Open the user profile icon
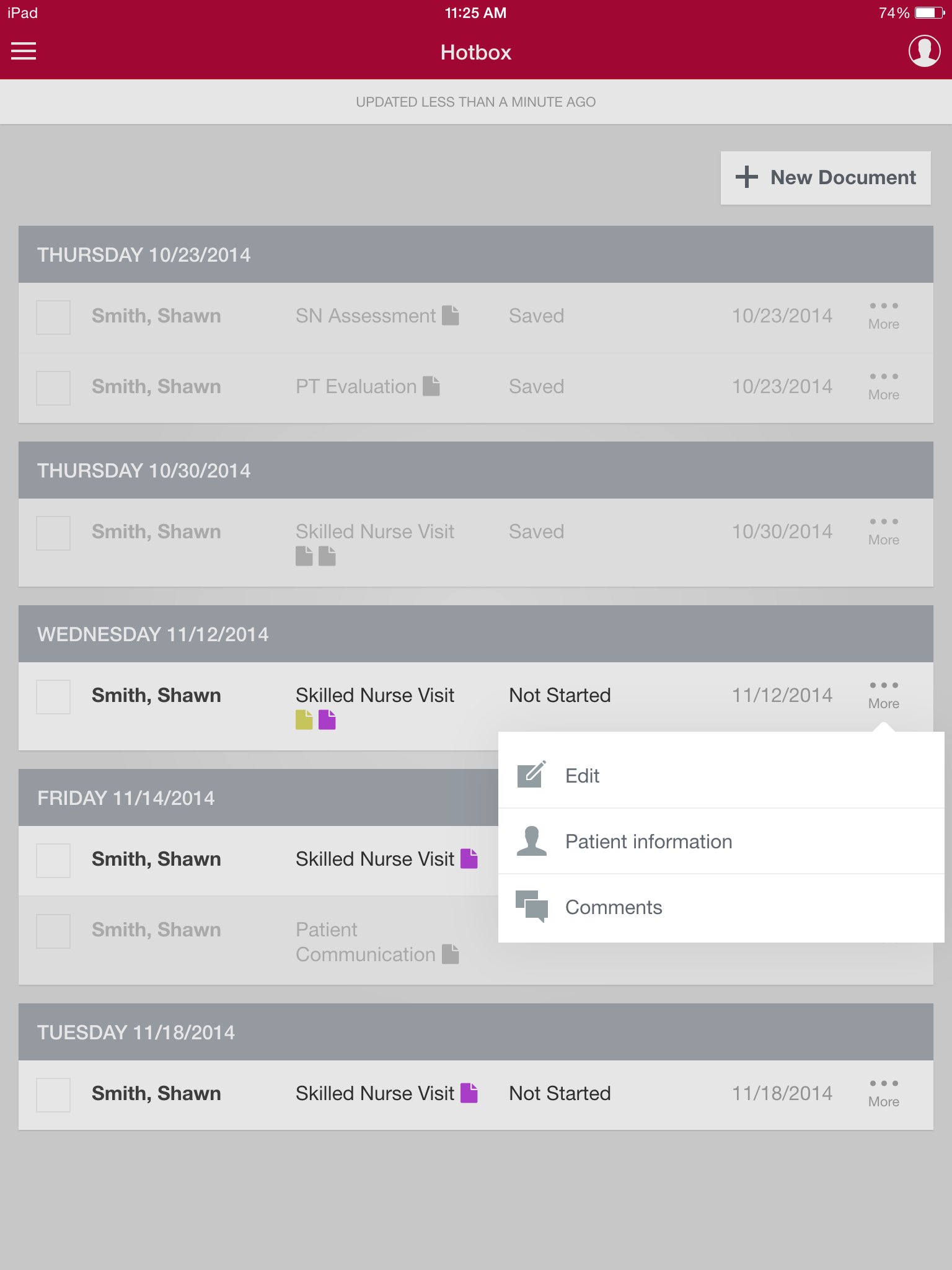Screen dimensions: 952x1270 pos(924,51)
